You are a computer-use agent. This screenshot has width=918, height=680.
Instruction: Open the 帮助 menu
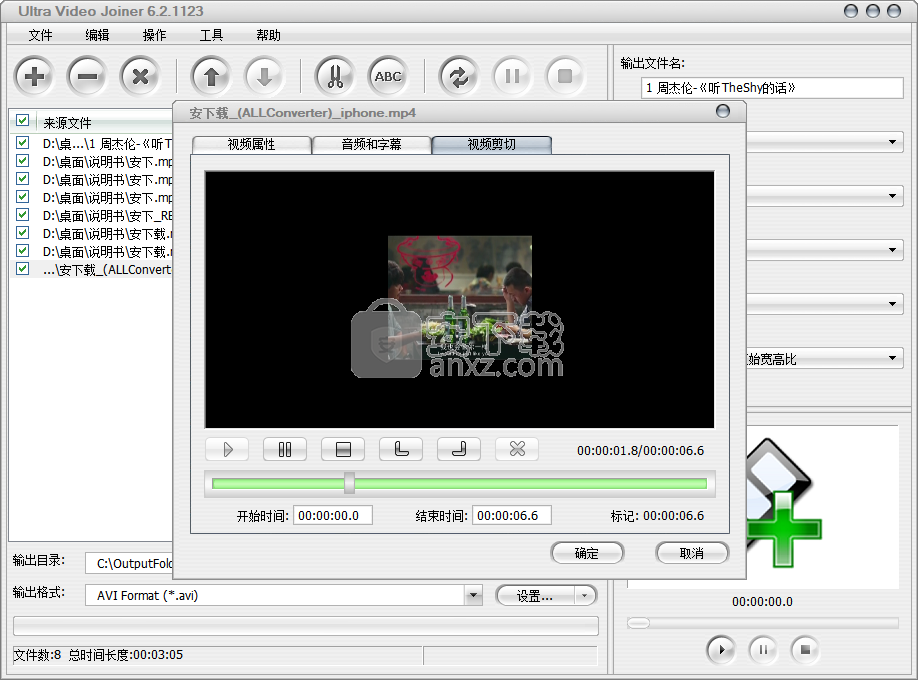[x=268, y=35]
